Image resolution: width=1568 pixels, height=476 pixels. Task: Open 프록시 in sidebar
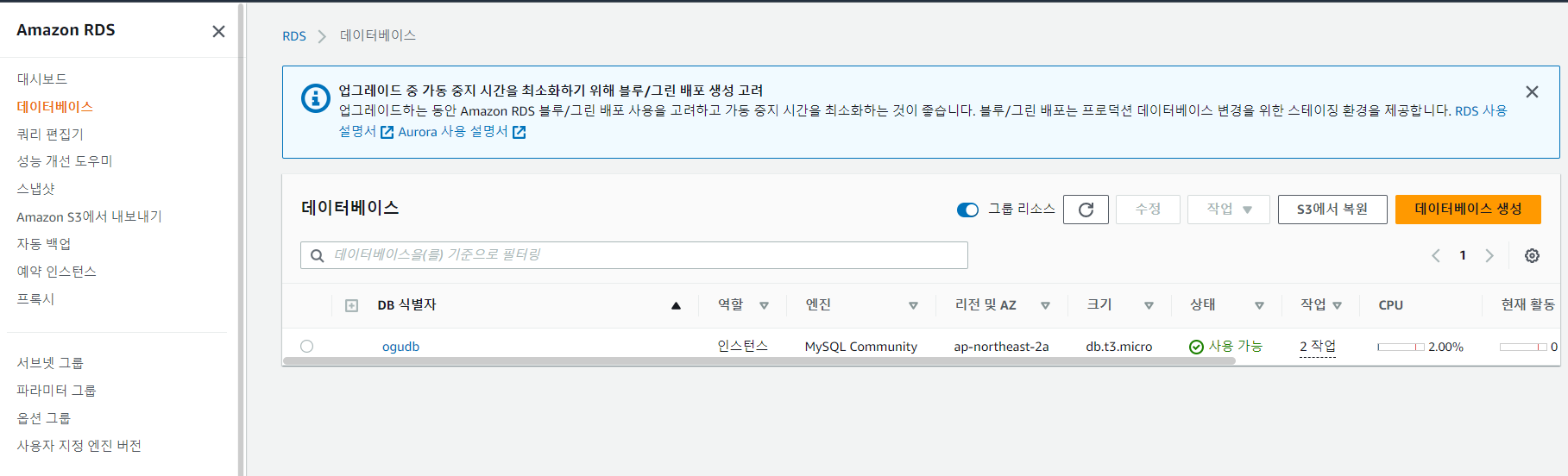35,299
